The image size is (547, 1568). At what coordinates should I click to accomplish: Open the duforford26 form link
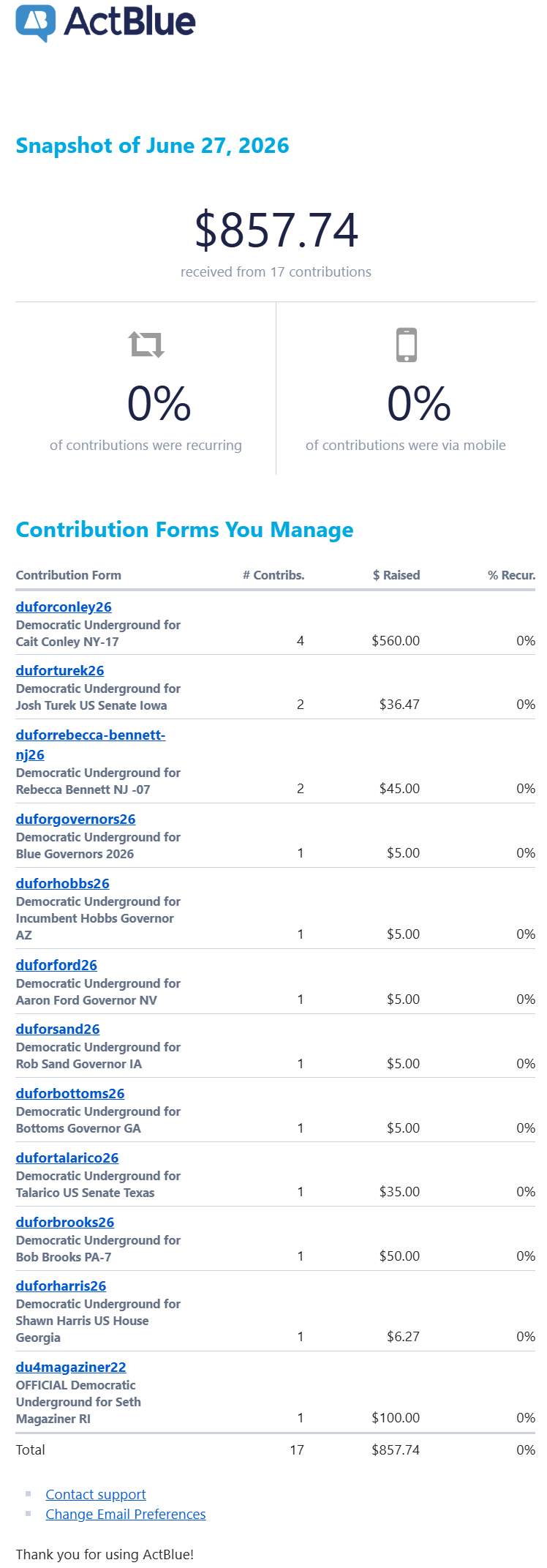56,965
